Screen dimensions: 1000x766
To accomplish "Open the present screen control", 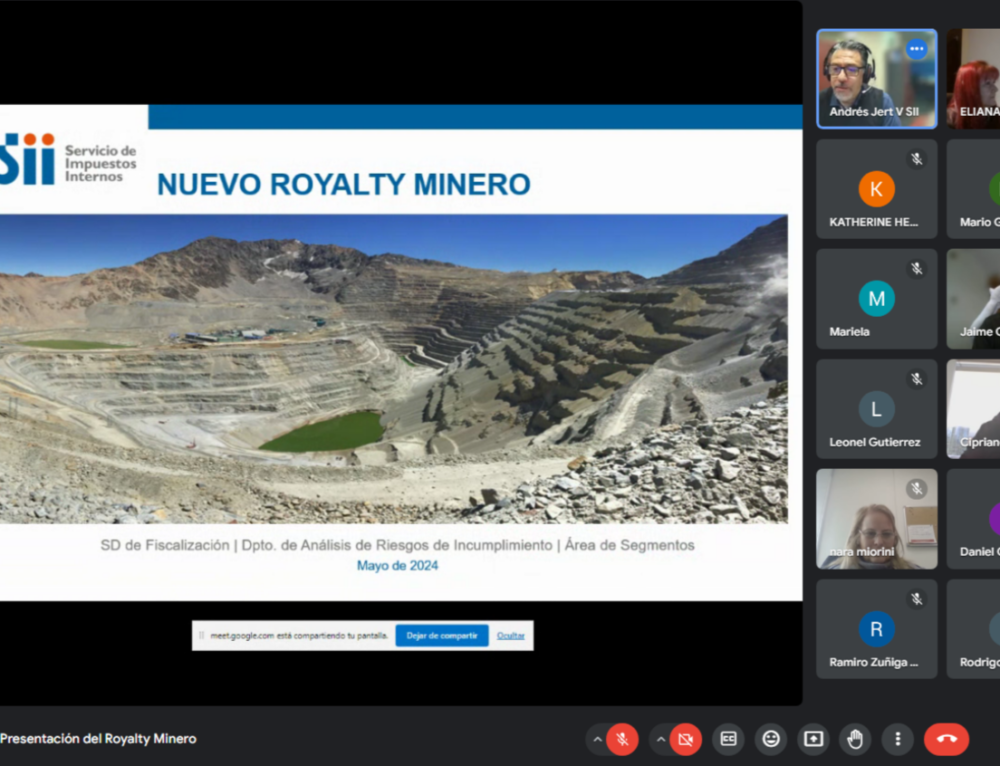I will [x=813, y=739].
